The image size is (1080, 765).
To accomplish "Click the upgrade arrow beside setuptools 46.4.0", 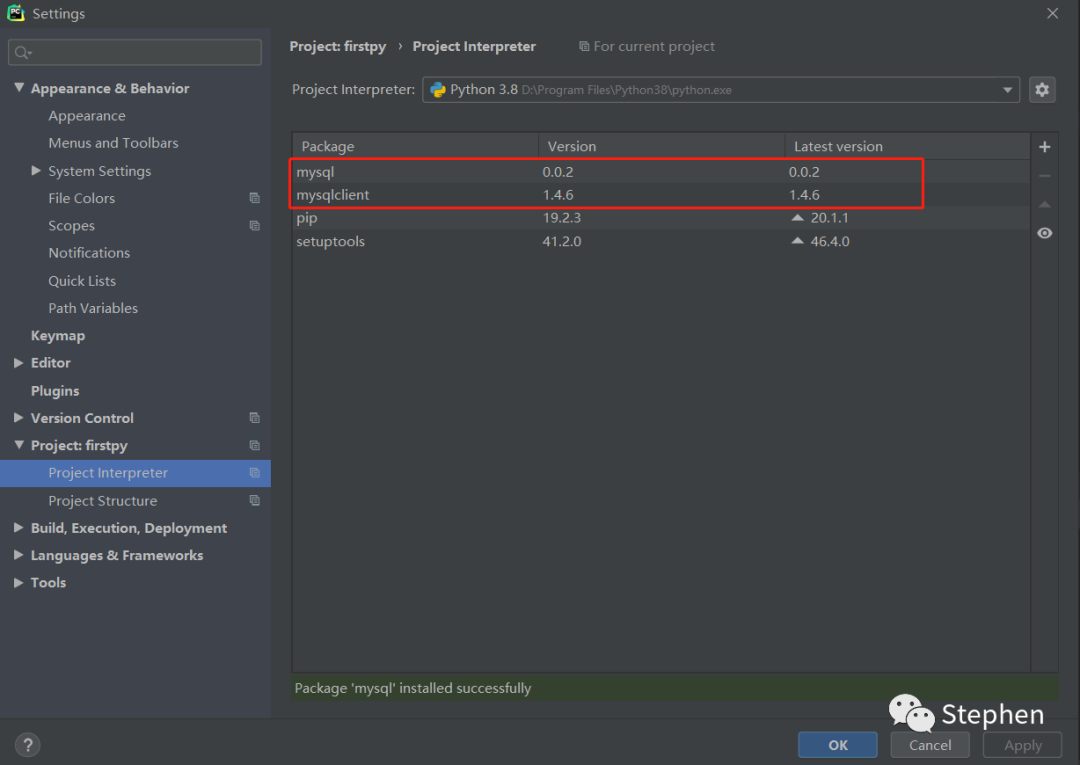I will 798,241.
